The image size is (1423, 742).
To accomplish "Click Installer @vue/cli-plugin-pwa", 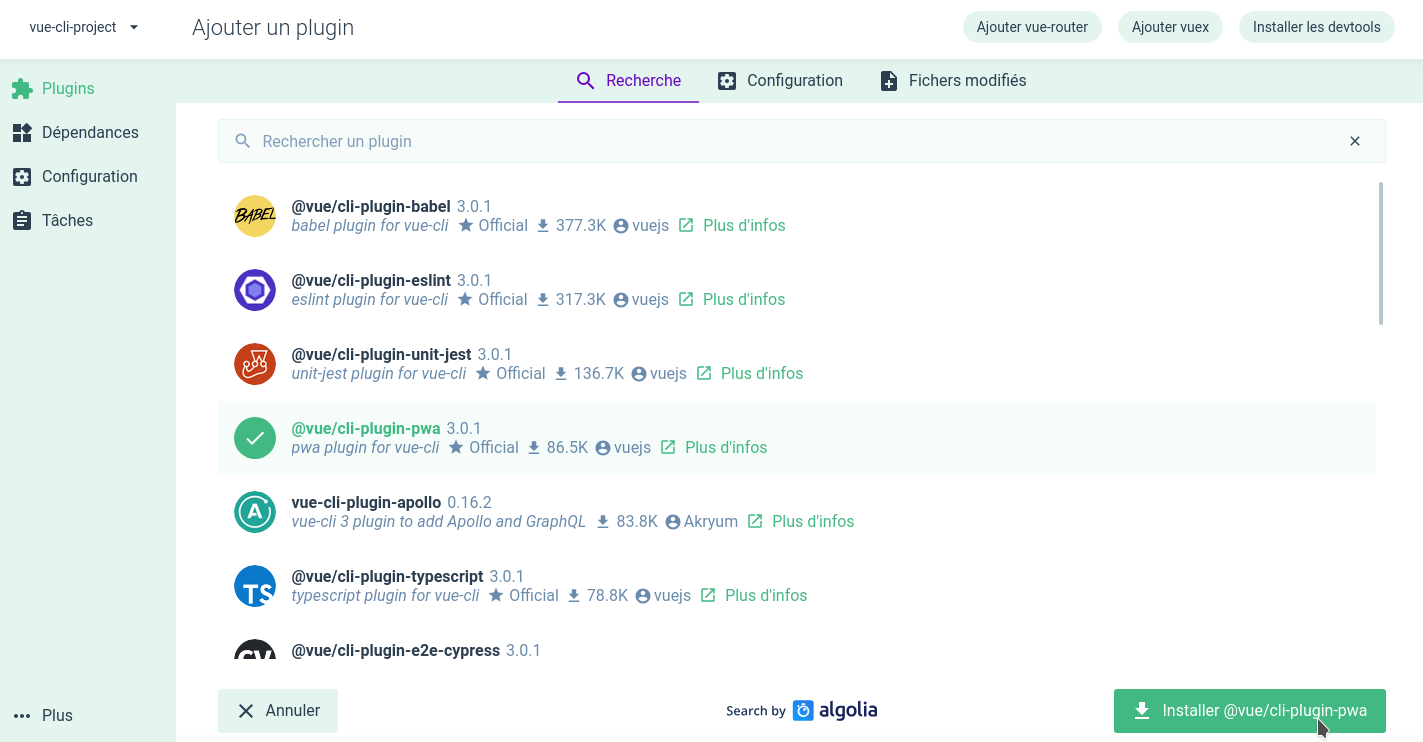I will pyautogui.click(x=1249, y=710).
